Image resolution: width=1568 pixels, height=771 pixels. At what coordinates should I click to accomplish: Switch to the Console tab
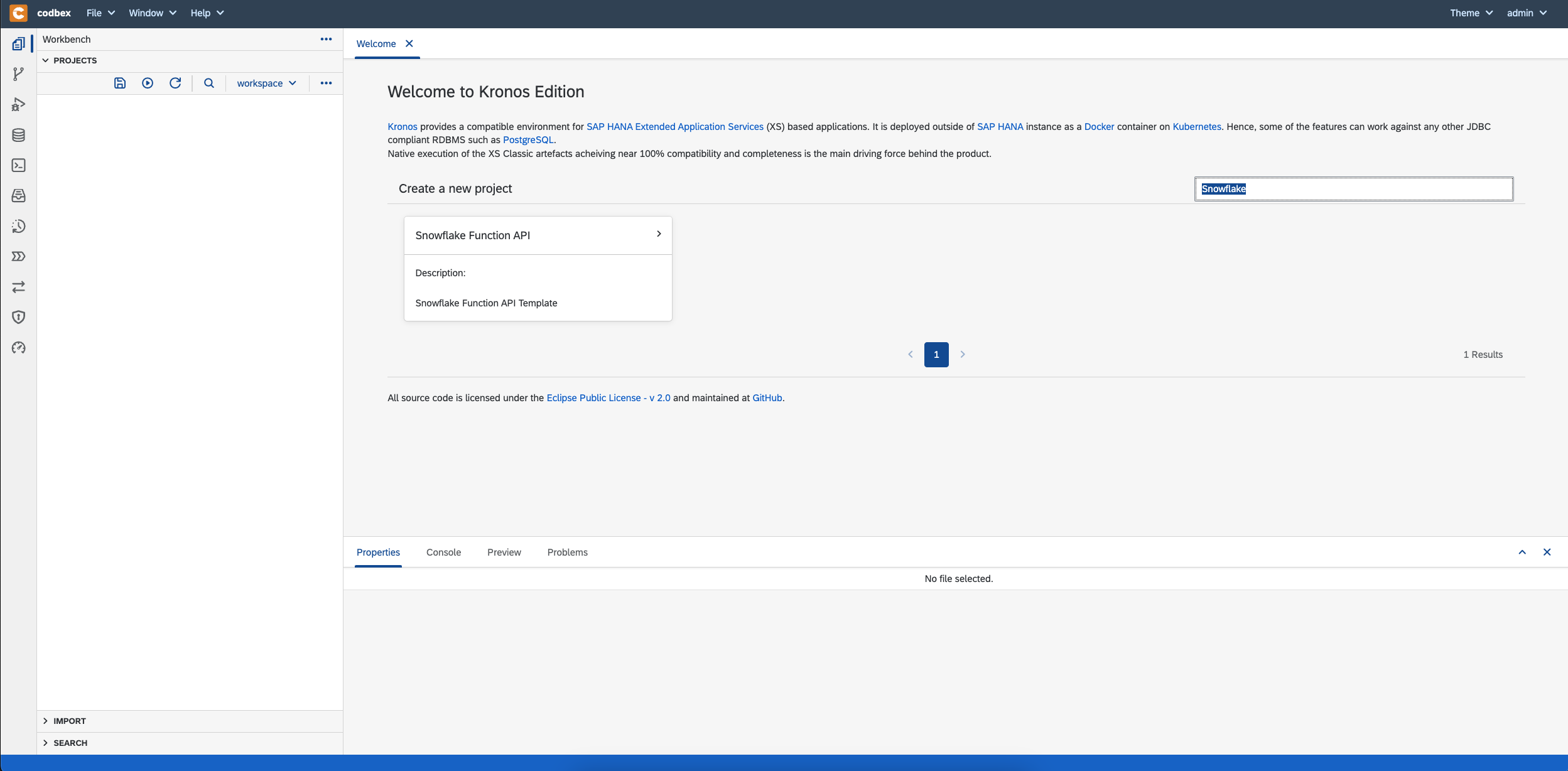(443, 552)
